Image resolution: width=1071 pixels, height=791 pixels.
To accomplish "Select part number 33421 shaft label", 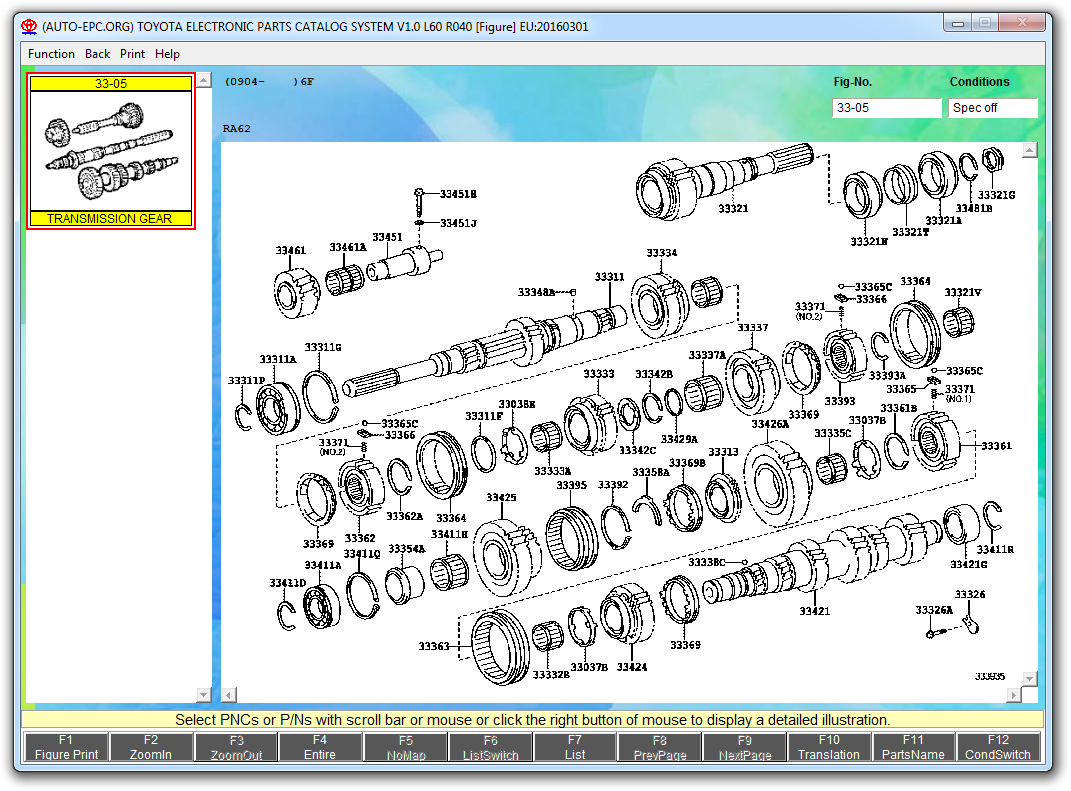I will [815, 611].
